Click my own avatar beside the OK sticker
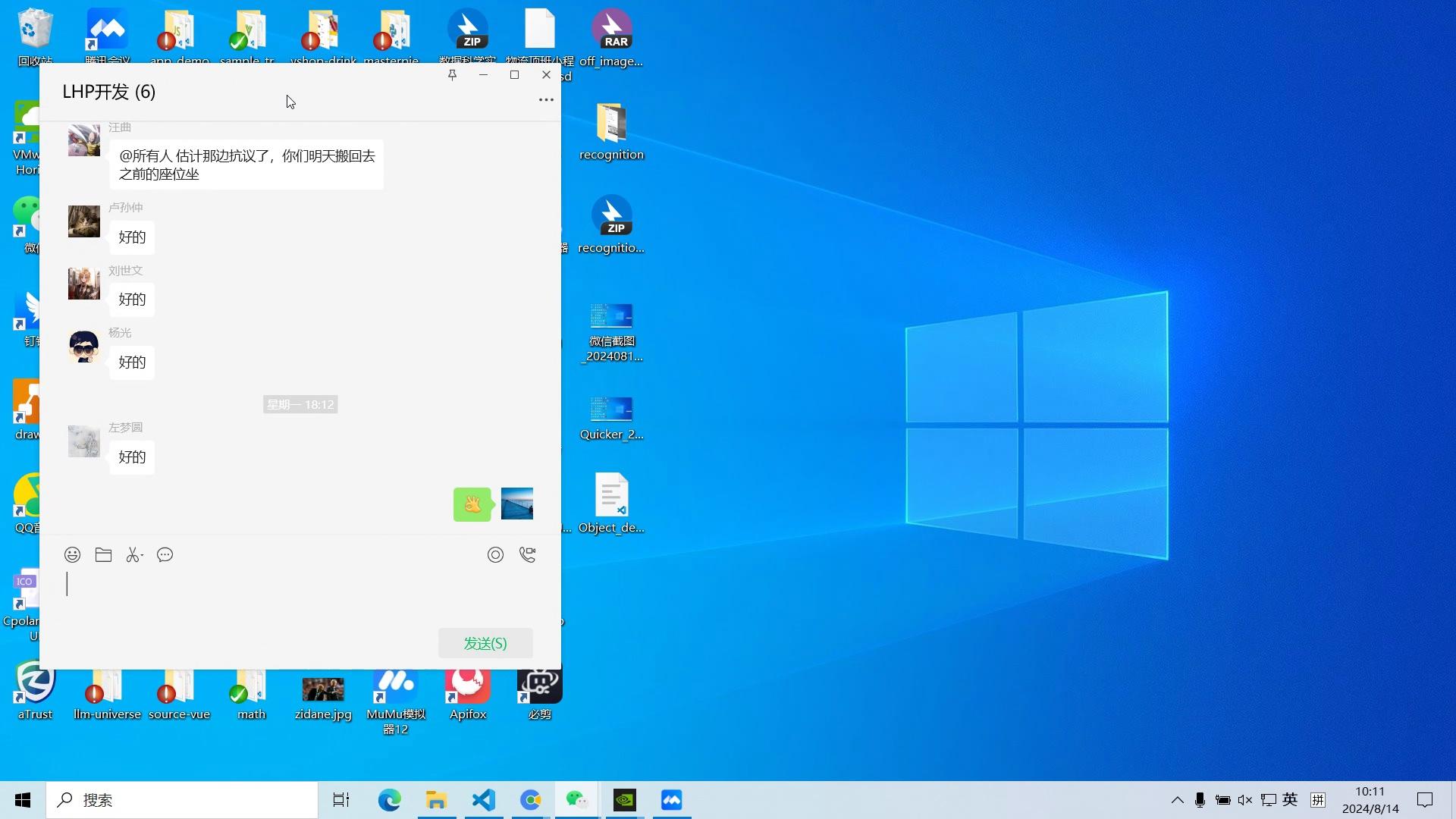Image resolution: width=1456 pixels, height=819 pixels. pyautogui.click(x=517, y=504)
